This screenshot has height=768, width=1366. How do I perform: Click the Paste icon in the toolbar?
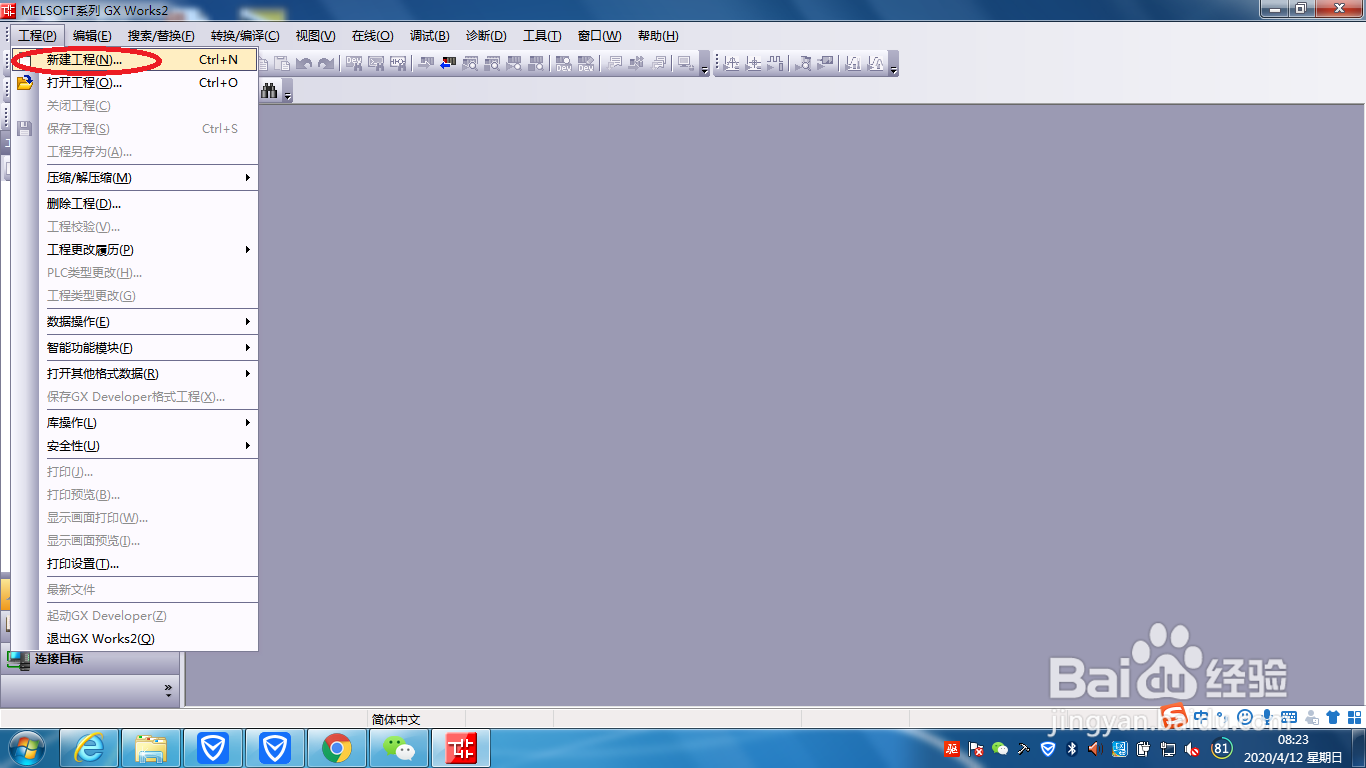tap(282, 63)
